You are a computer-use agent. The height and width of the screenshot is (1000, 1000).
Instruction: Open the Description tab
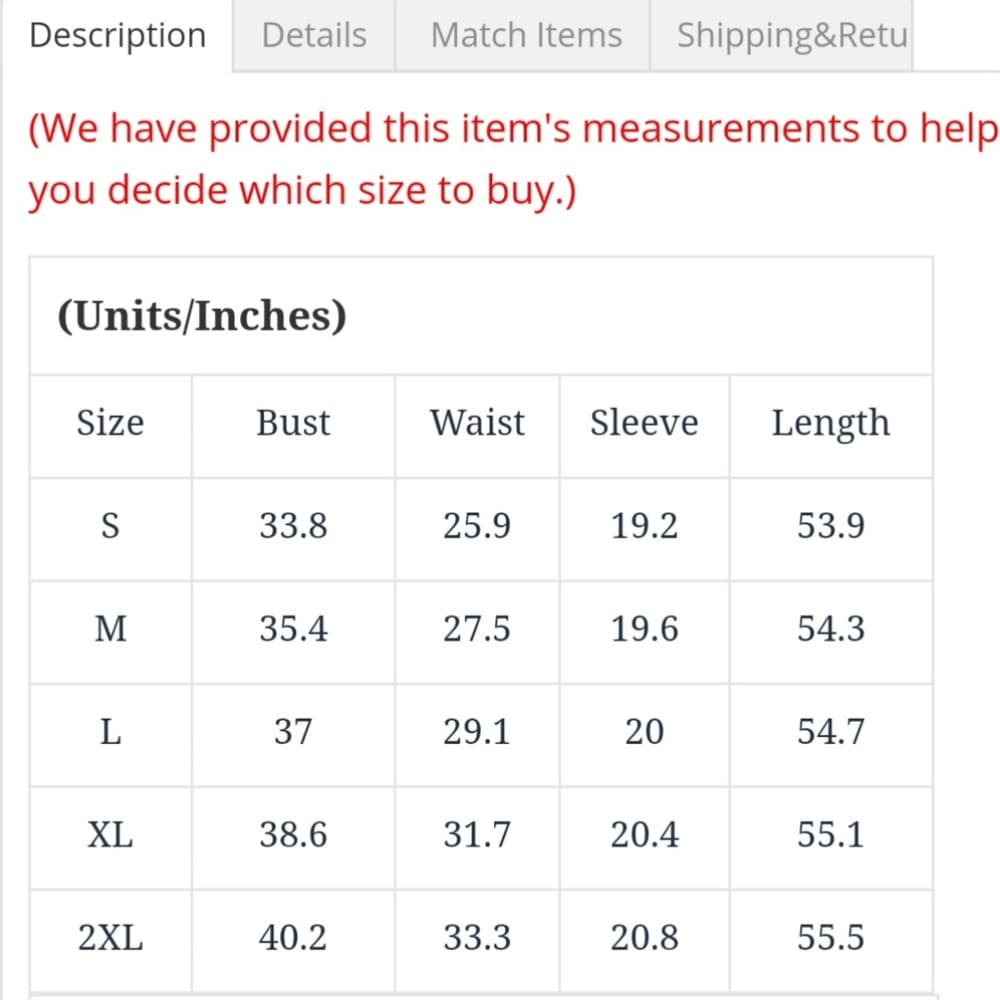pyautogui.click(x=117, y=36)
